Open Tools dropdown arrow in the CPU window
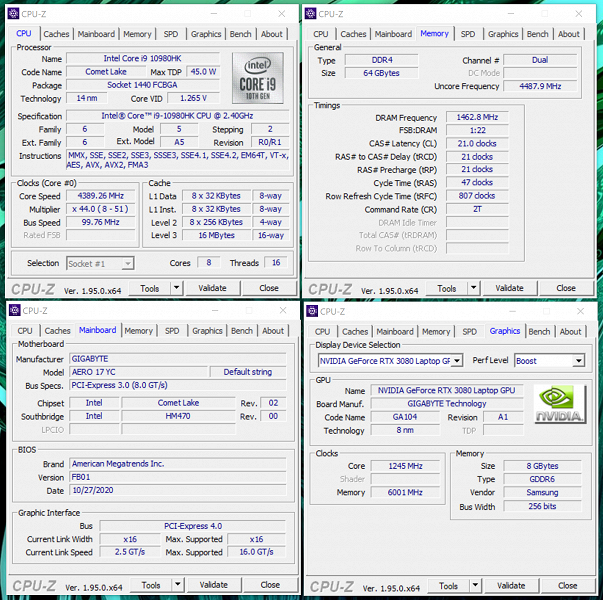This screenshot has width=603, height=600. (176, 288)
